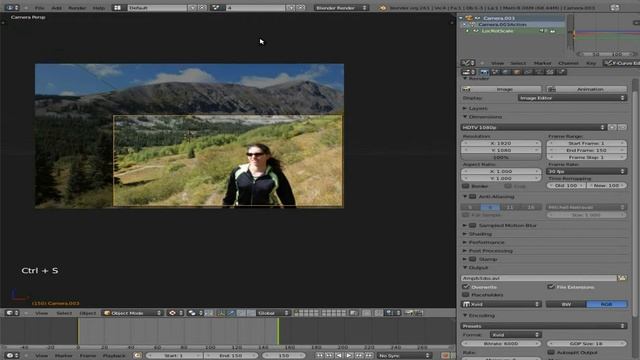Click the Resolution Y 1080 field
The image size is (640, 360).
pyautogui.click(x=501, y=150)
